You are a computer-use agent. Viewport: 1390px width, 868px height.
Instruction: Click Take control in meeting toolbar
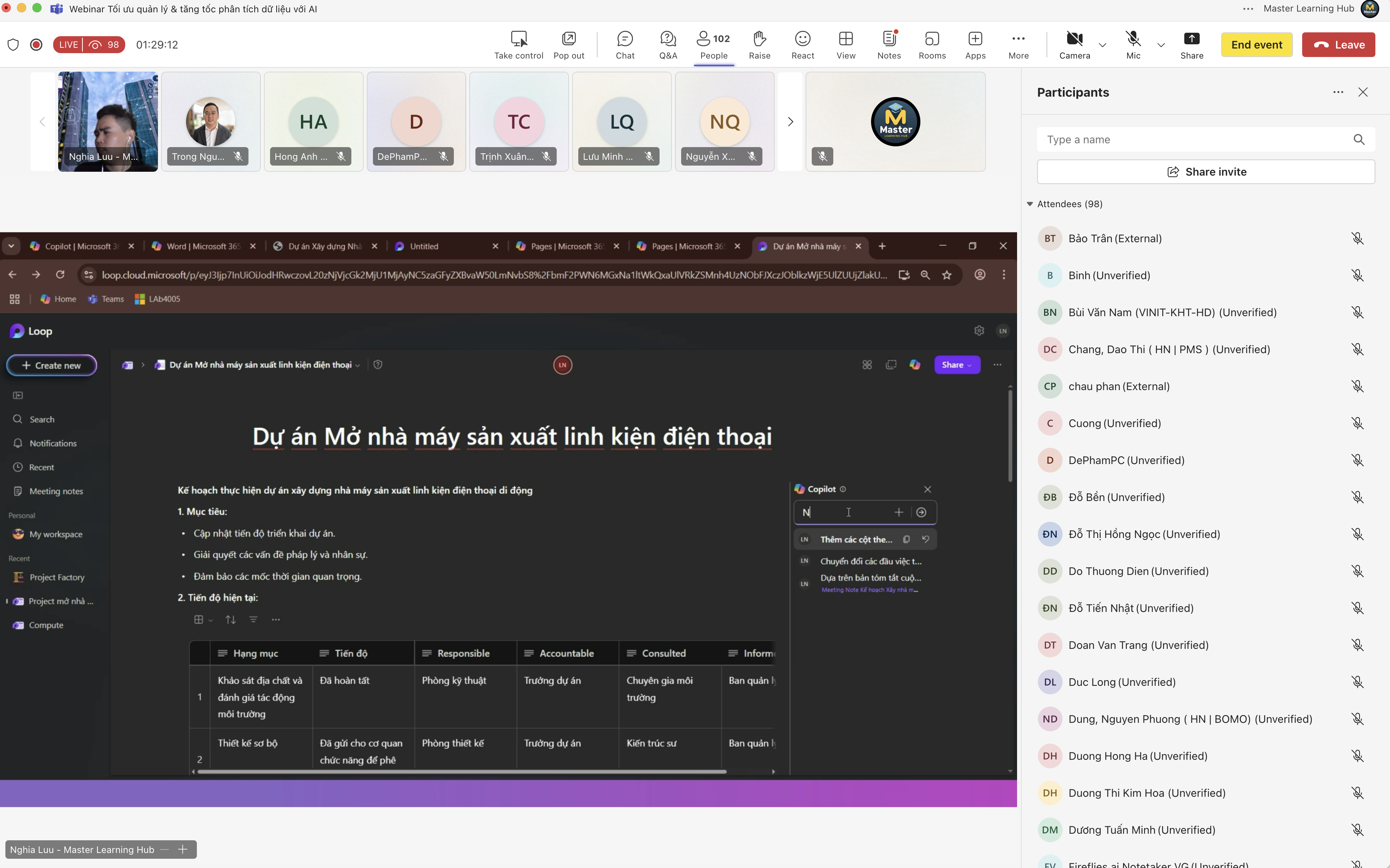coord(519,45)
